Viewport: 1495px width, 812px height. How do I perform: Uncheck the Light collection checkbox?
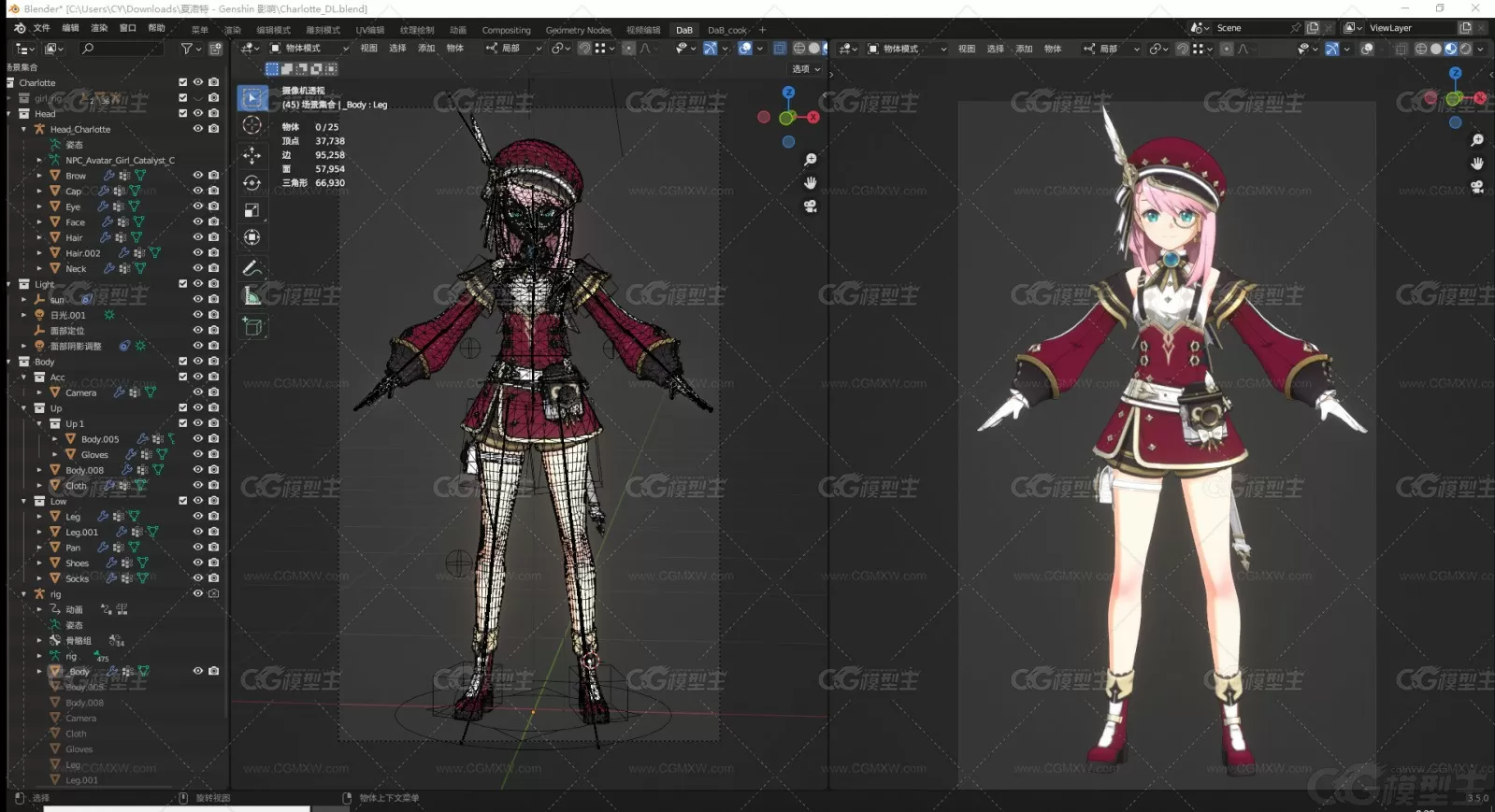(x=183, y=284)
